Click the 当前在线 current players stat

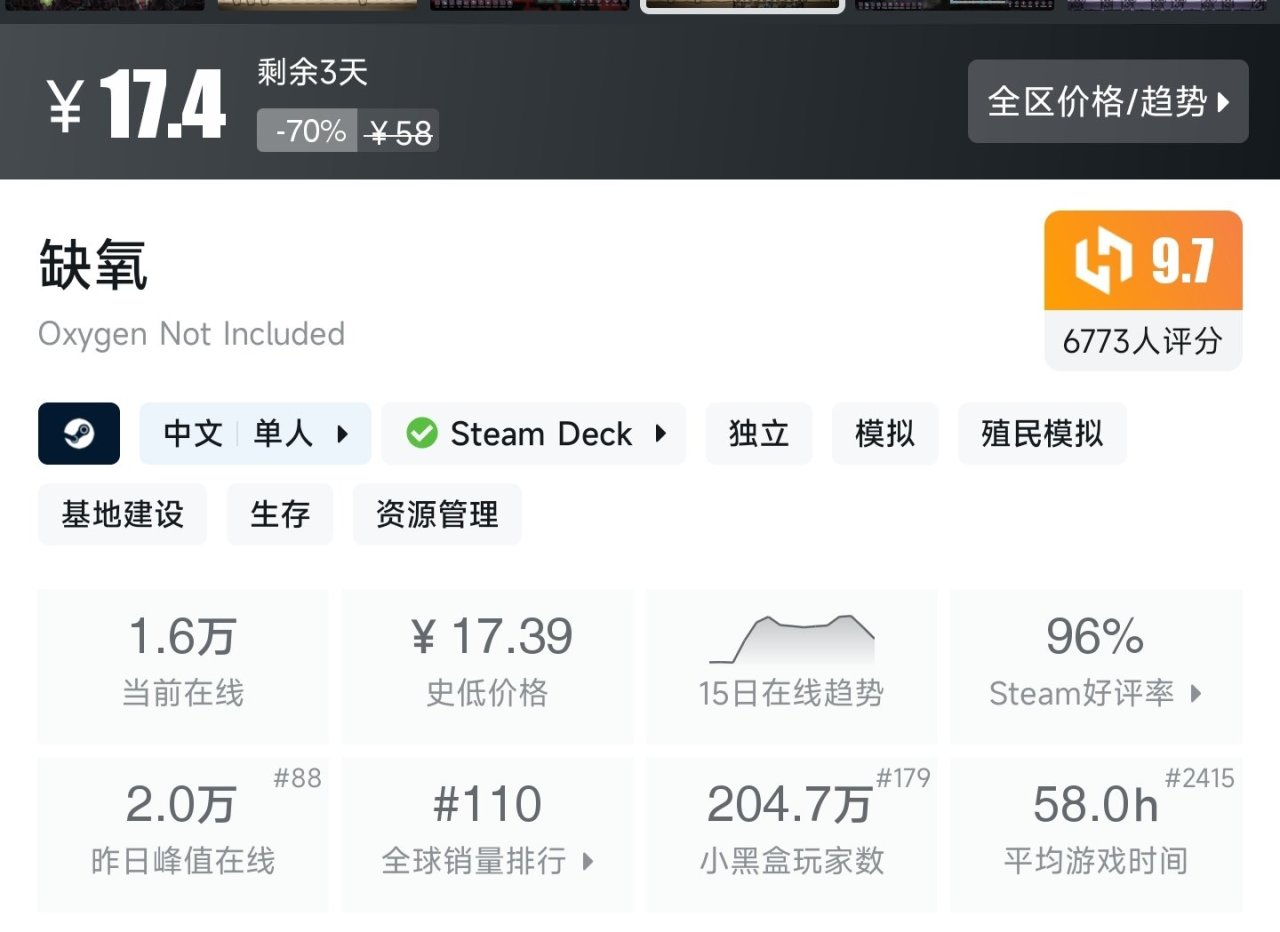[x=183, y=665]
